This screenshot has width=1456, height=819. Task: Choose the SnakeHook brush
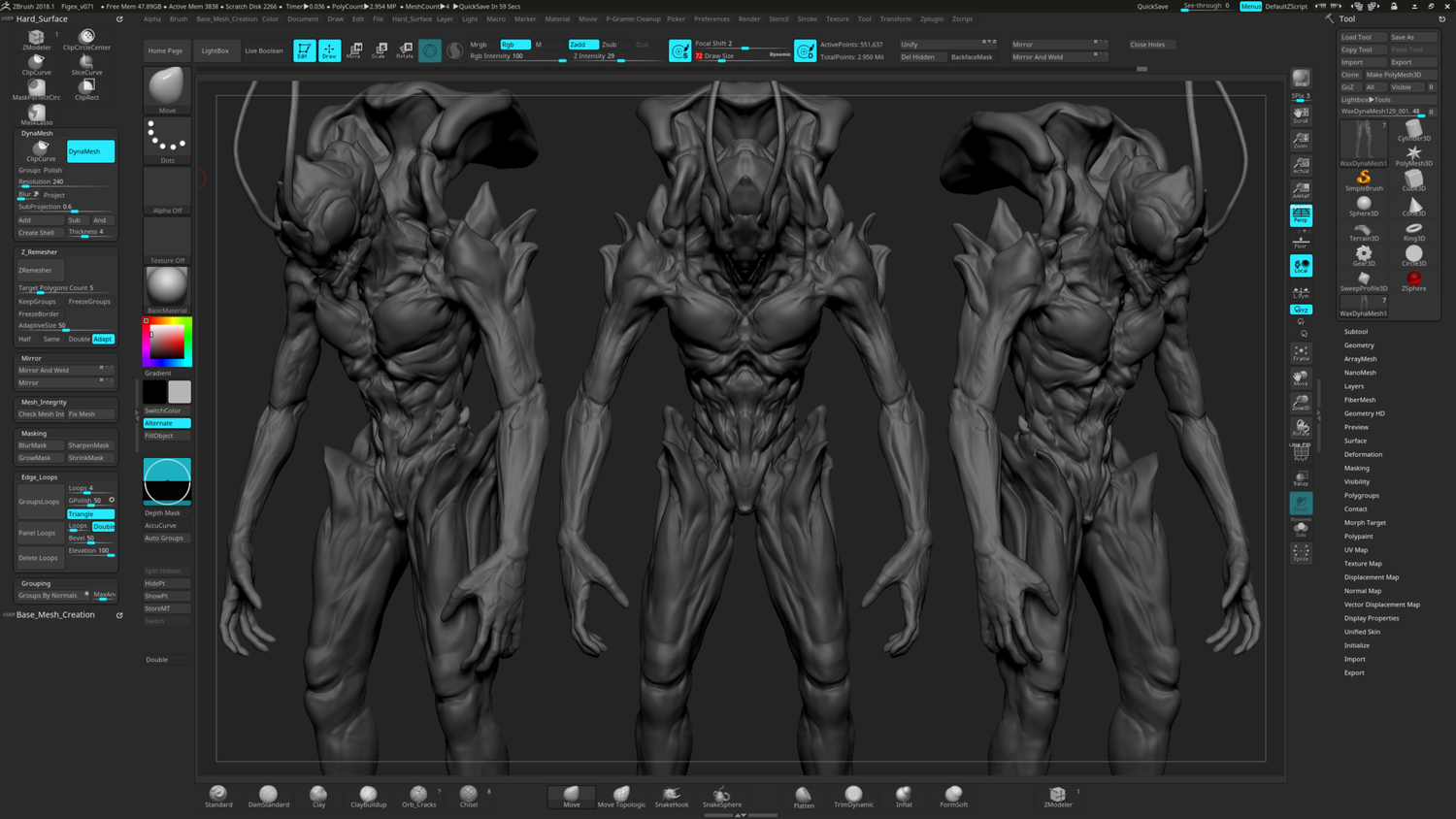(x=671, y=796)
